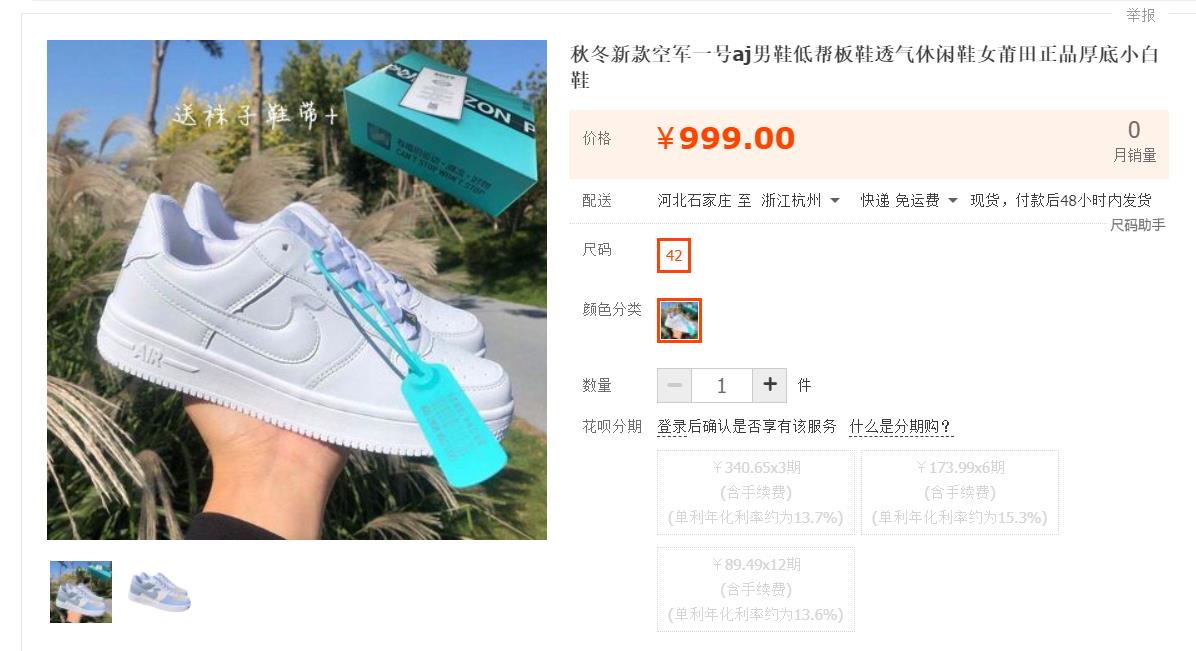Viewport: 1196px width, 651px height.
Task: Choose the ¥340.65x3期 installment option
Action: 756,492
